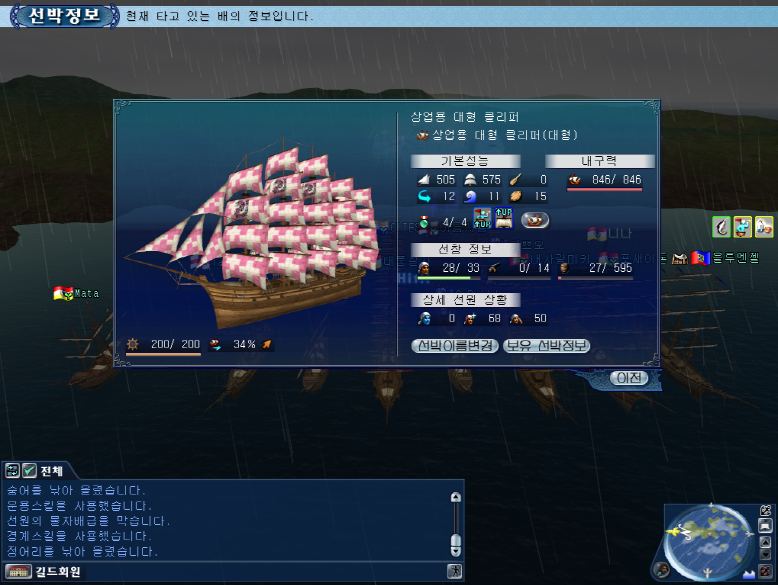
Task: Click the chat log scroll-up arrow
Action: [455, 497]
